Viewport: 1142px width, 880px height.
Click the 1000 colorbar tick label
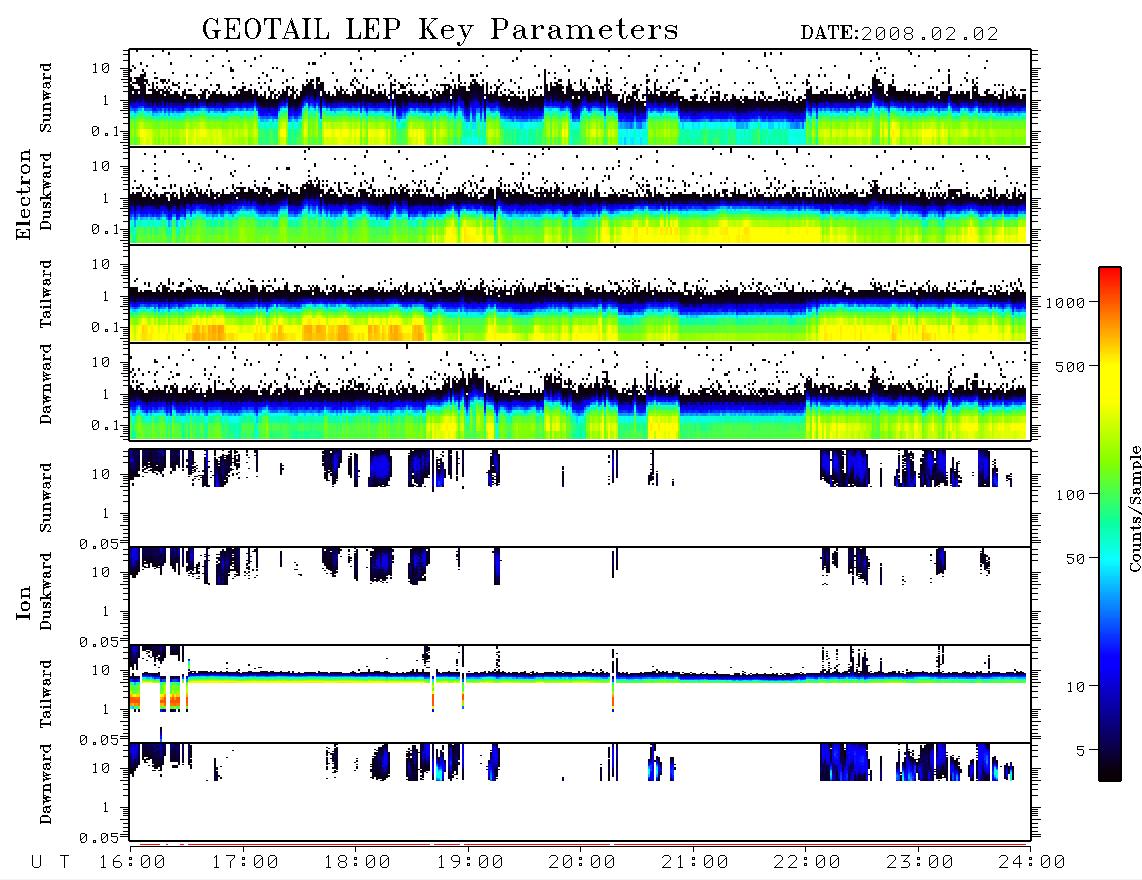pos(1066,303)
